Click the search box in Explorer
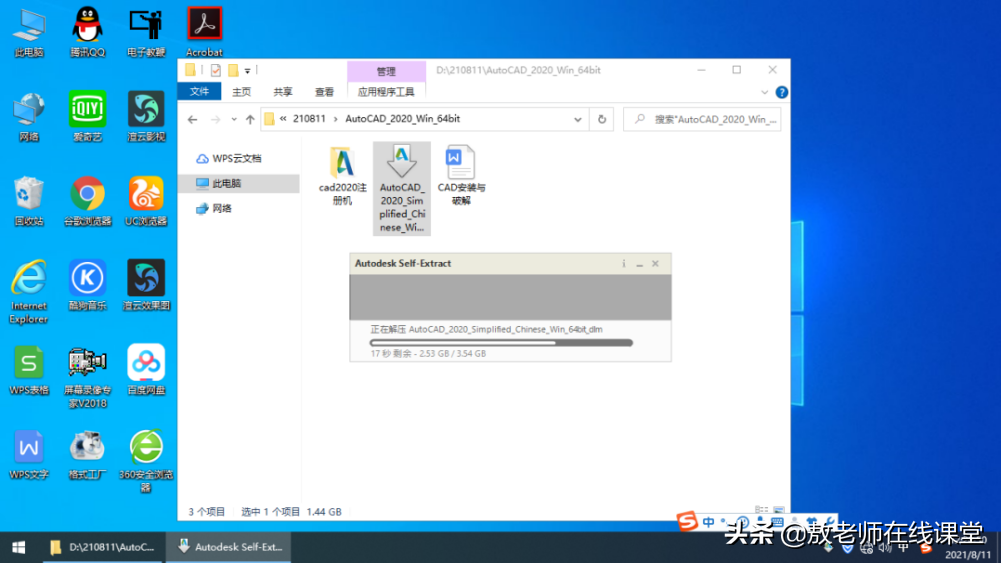Screen dimensions: 1001x563 click(x=702, y=119)
